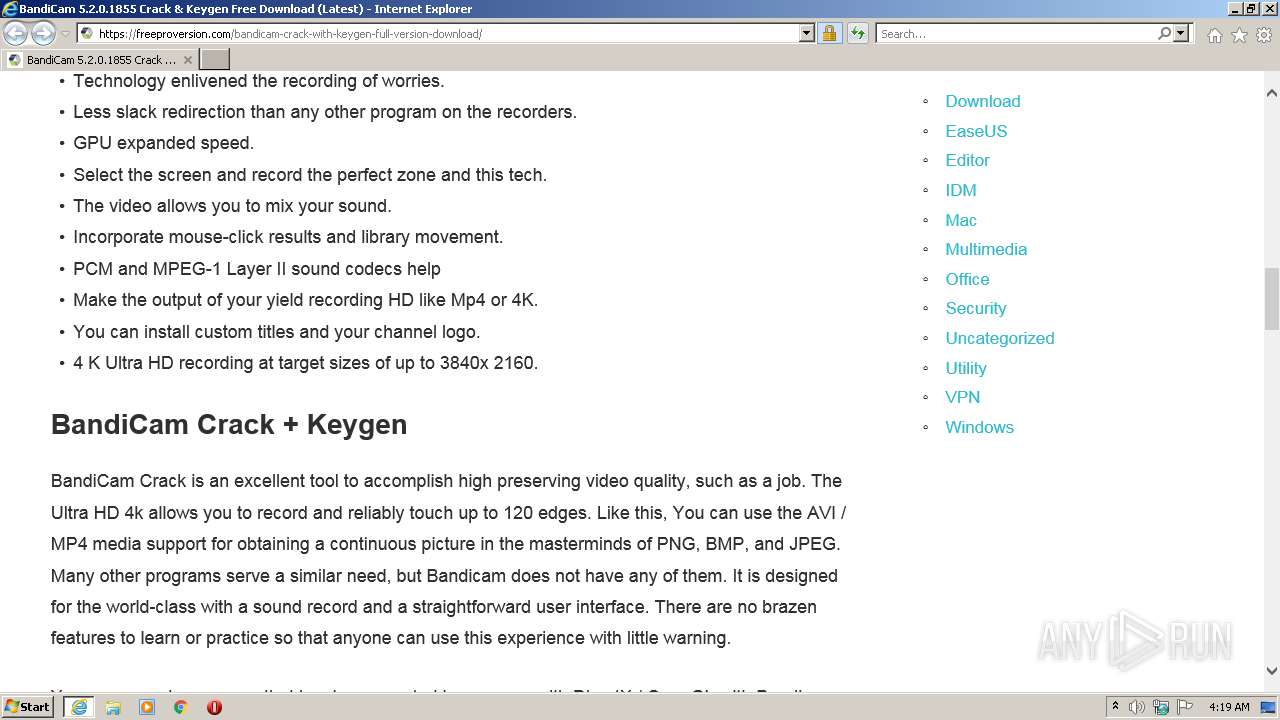Open the clock showing 4:19 AM

(x=1228, y=707)
